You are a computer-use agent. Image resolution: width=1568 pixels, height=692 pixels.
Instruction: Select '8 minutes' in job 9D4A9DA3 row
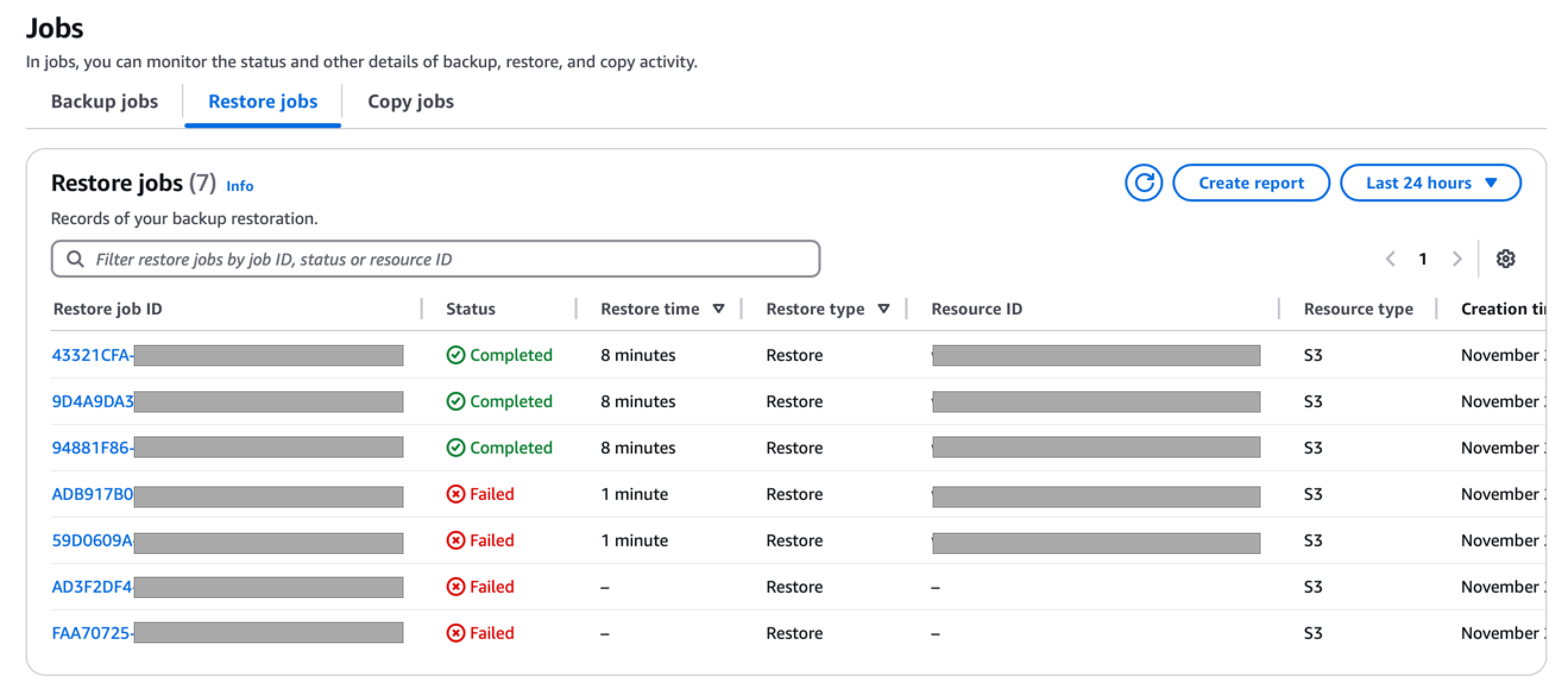tap(638, 401)
